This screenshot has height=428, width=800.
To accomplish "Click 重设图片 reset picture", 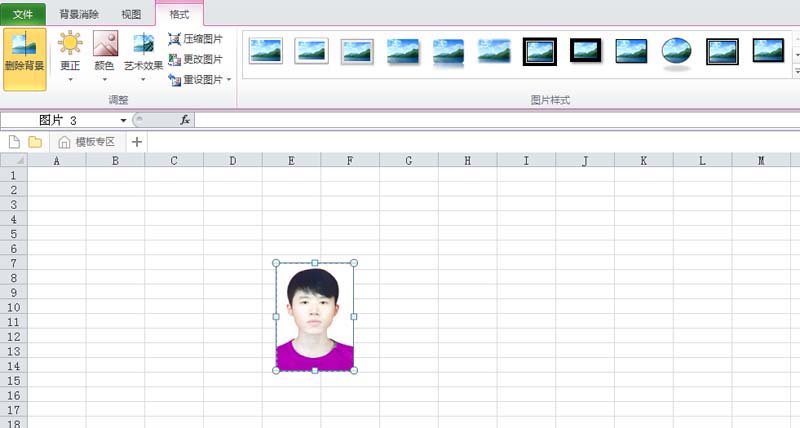I will [195, 80].
